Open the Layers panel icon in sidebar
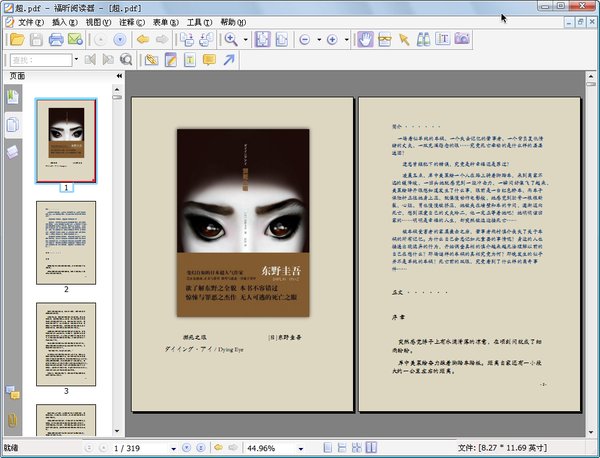The image size is (600, 458). pyautogui.click(x=13, y=151)
